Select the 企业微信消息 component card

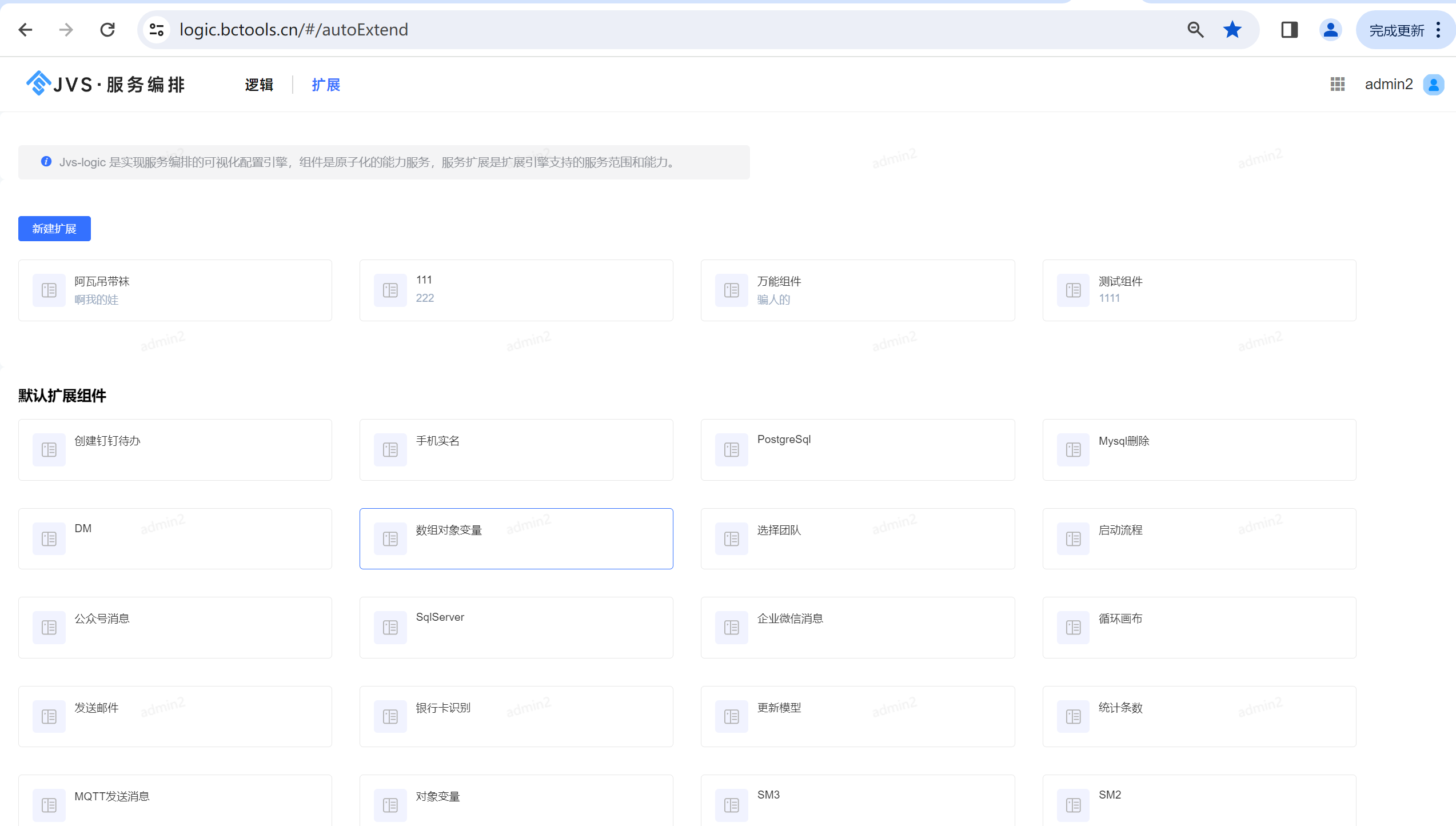[857, 627]
